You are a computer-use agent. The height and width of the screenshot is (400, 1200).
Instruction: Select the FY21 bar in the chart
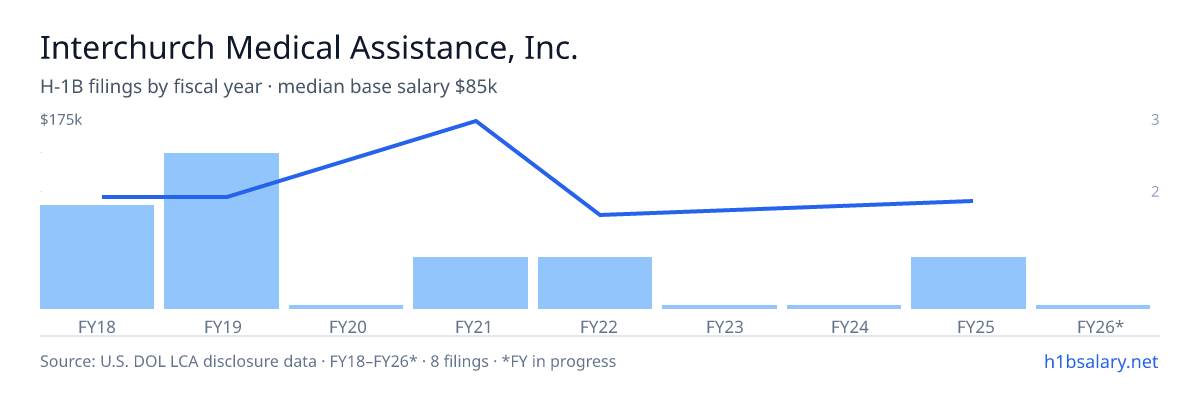tap(470, 283)
